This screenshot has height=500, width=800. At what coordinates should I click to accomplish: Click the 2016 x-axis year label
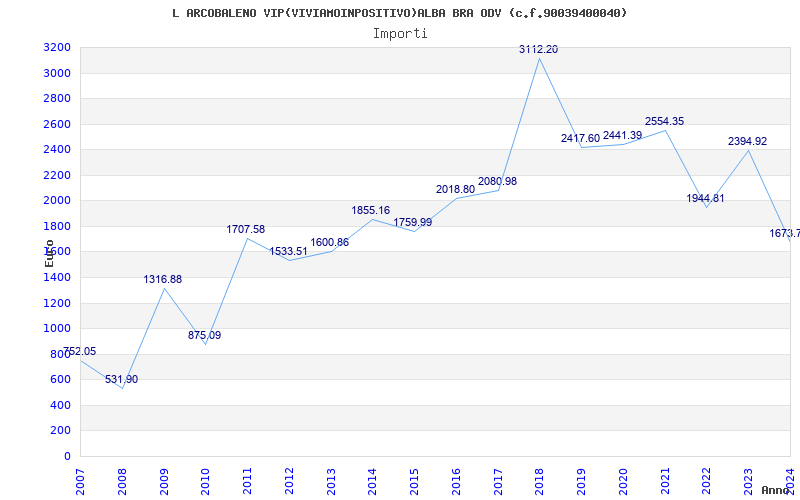tap(456, 482)
